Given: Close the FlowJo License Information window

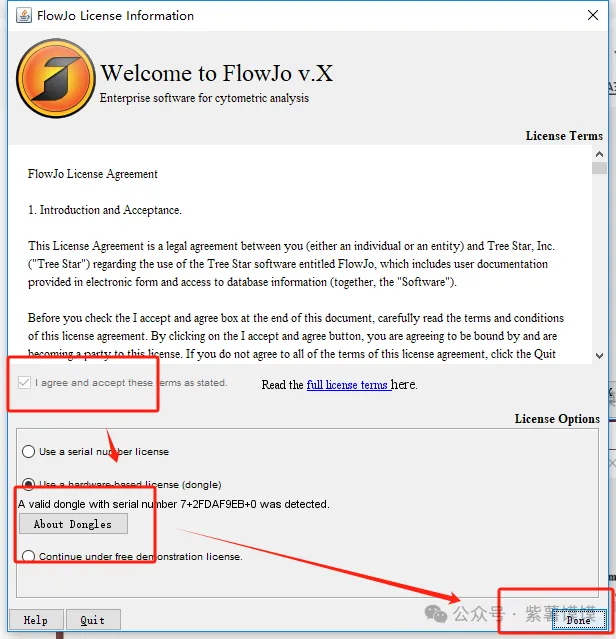Looking at the screenshot, I should 593,15.
